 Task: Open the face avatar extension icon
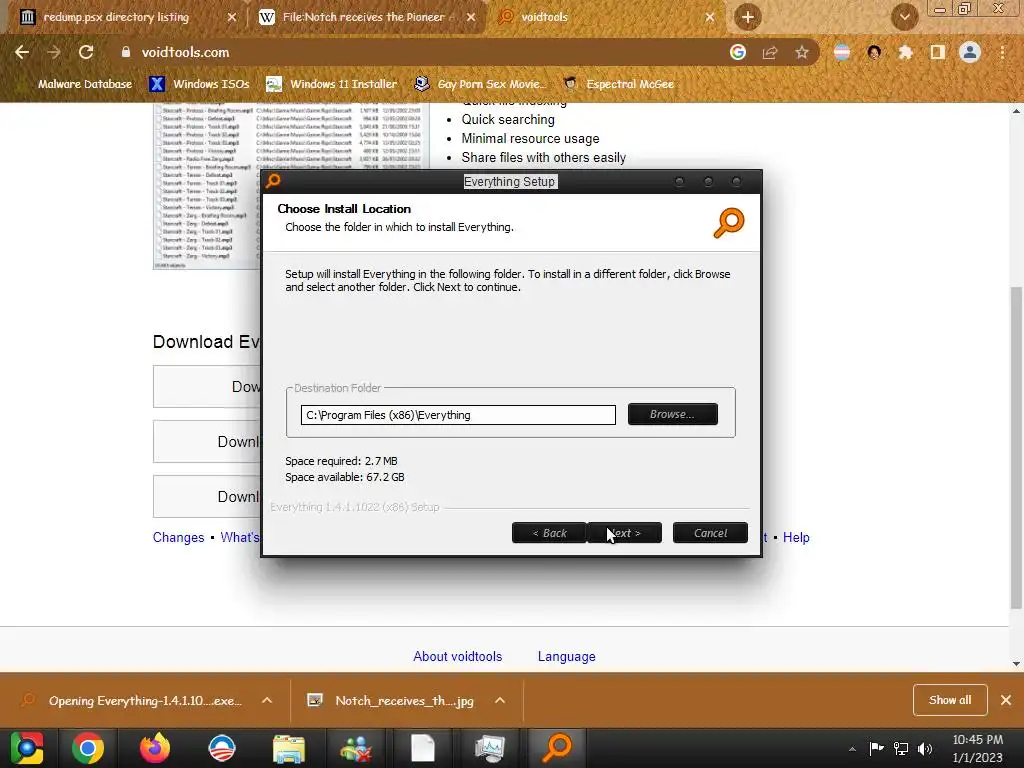[x=874, y=52]
